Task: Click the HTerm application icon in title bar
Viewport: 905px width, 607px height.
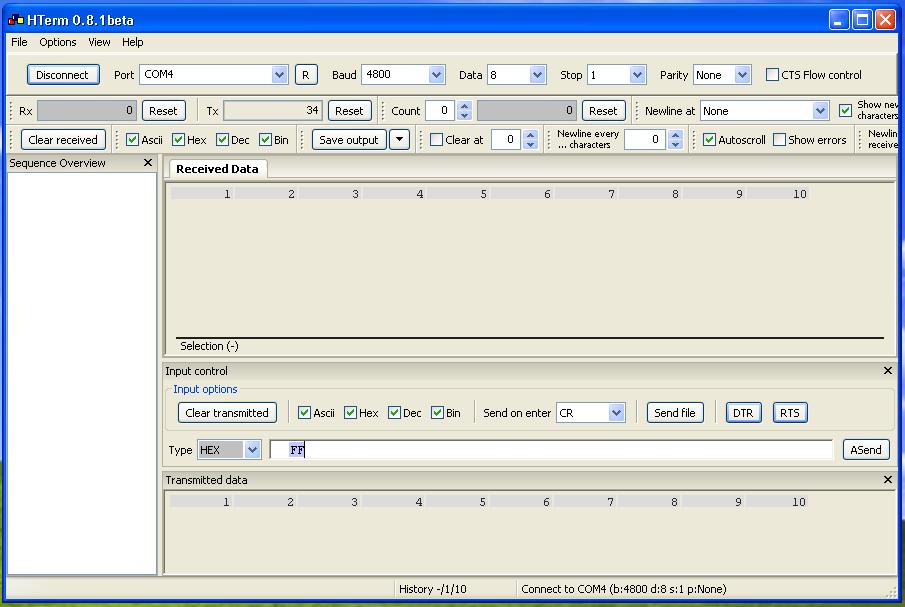Action: 16,20
